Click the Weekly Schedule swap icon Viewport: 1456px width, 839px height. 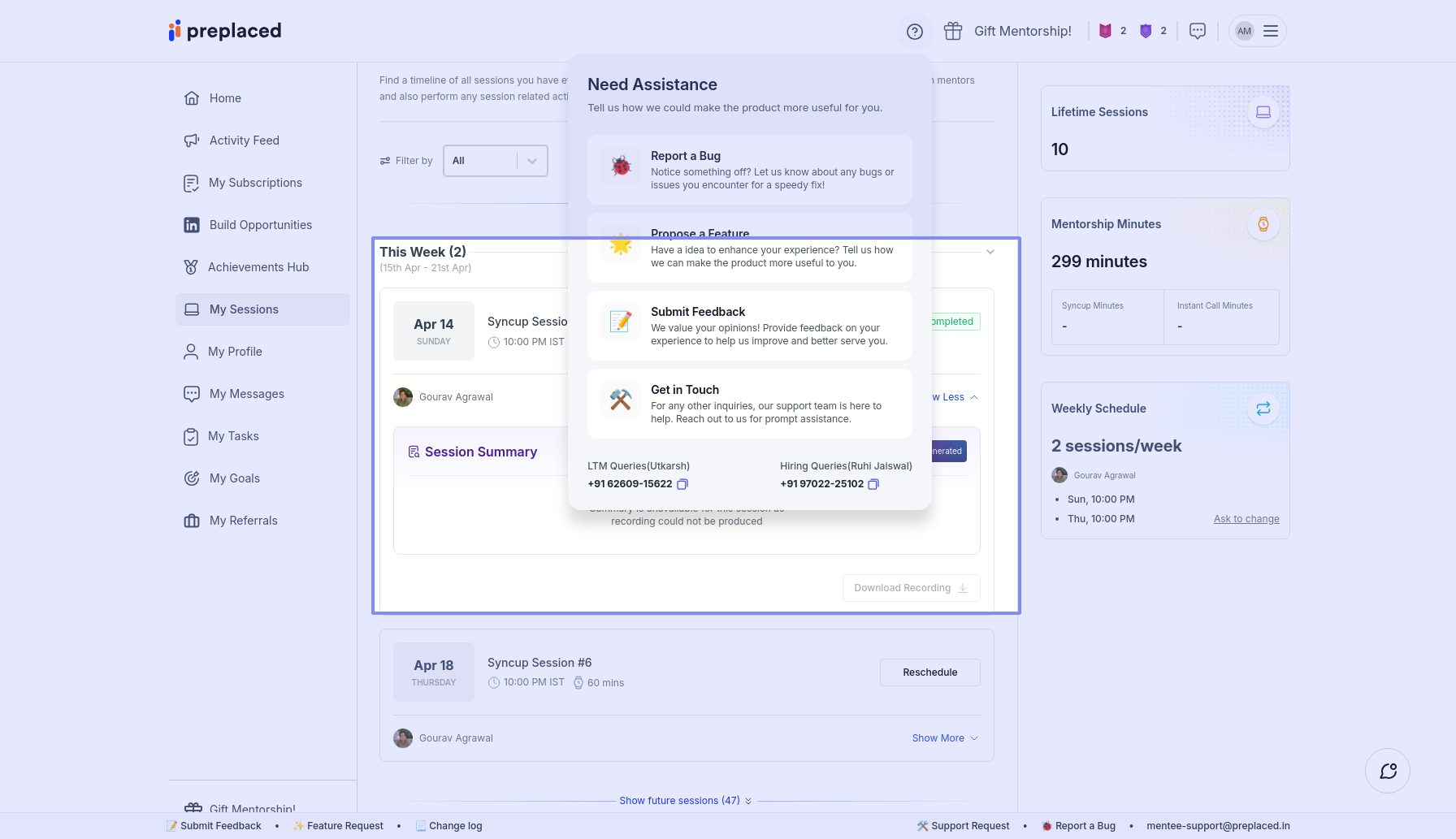[1263, 409]
